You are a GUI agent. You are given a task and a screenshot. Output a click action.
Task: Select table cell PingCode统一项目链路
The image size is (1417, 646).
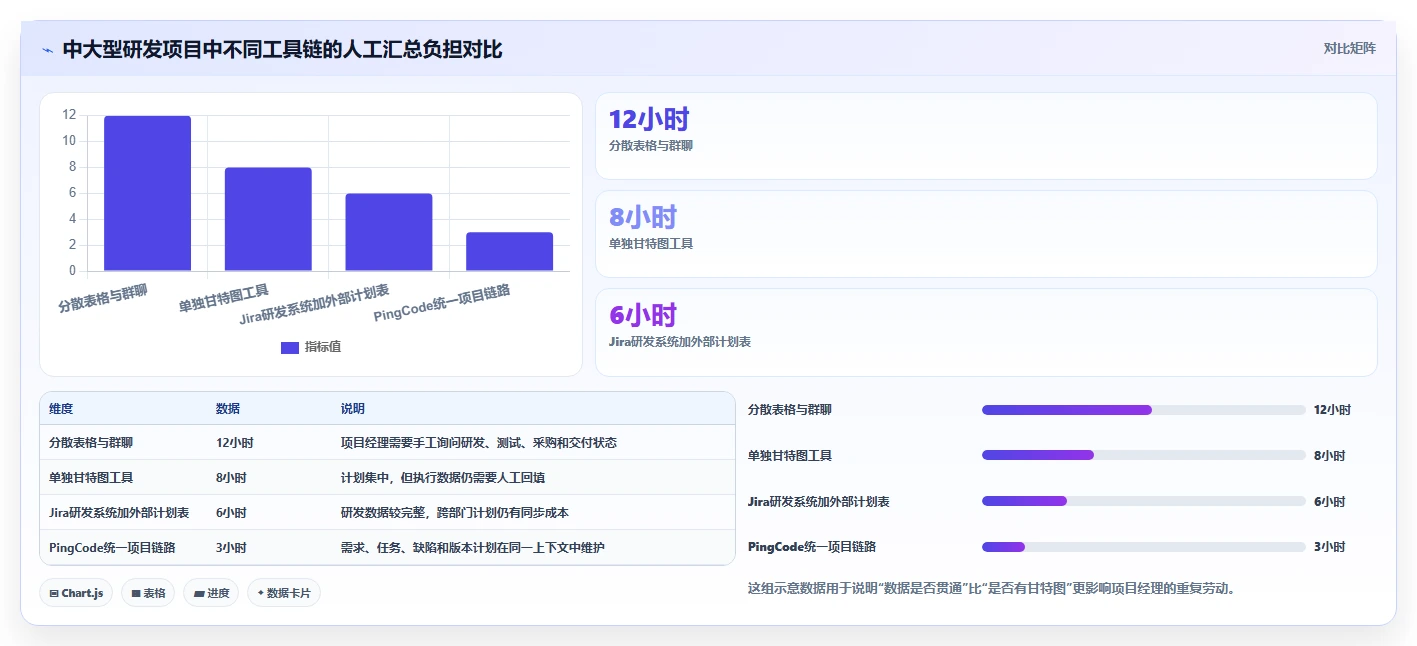click(112, 548)
